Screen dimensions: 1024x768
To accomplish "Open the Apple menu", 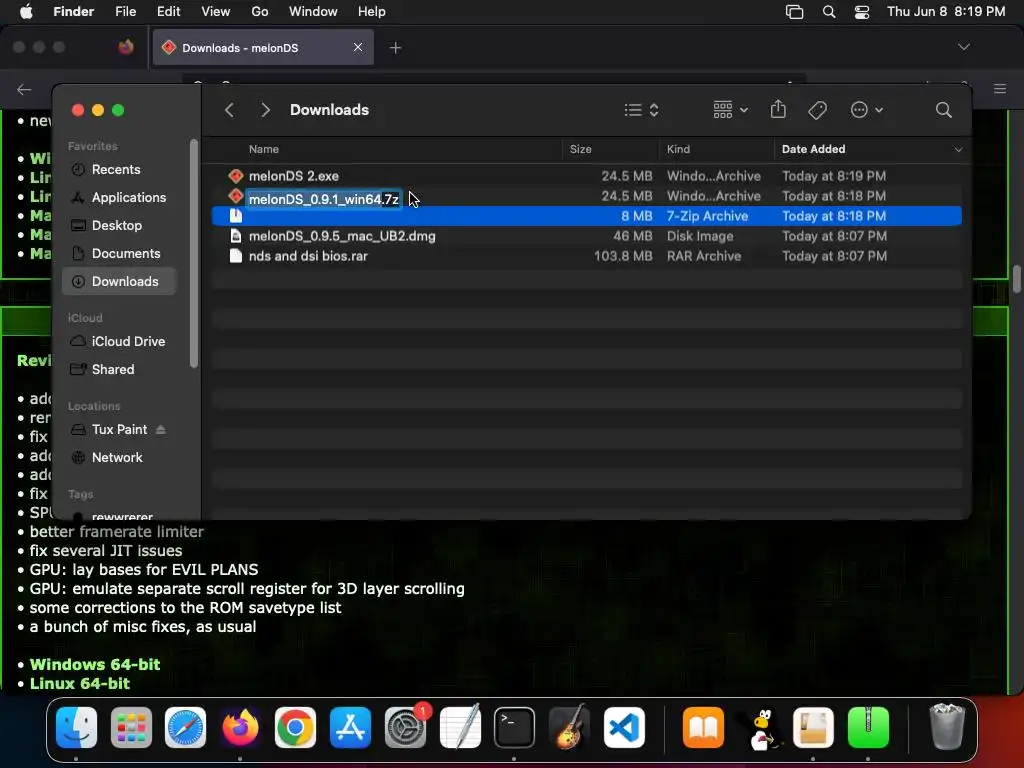I will 26,12.
